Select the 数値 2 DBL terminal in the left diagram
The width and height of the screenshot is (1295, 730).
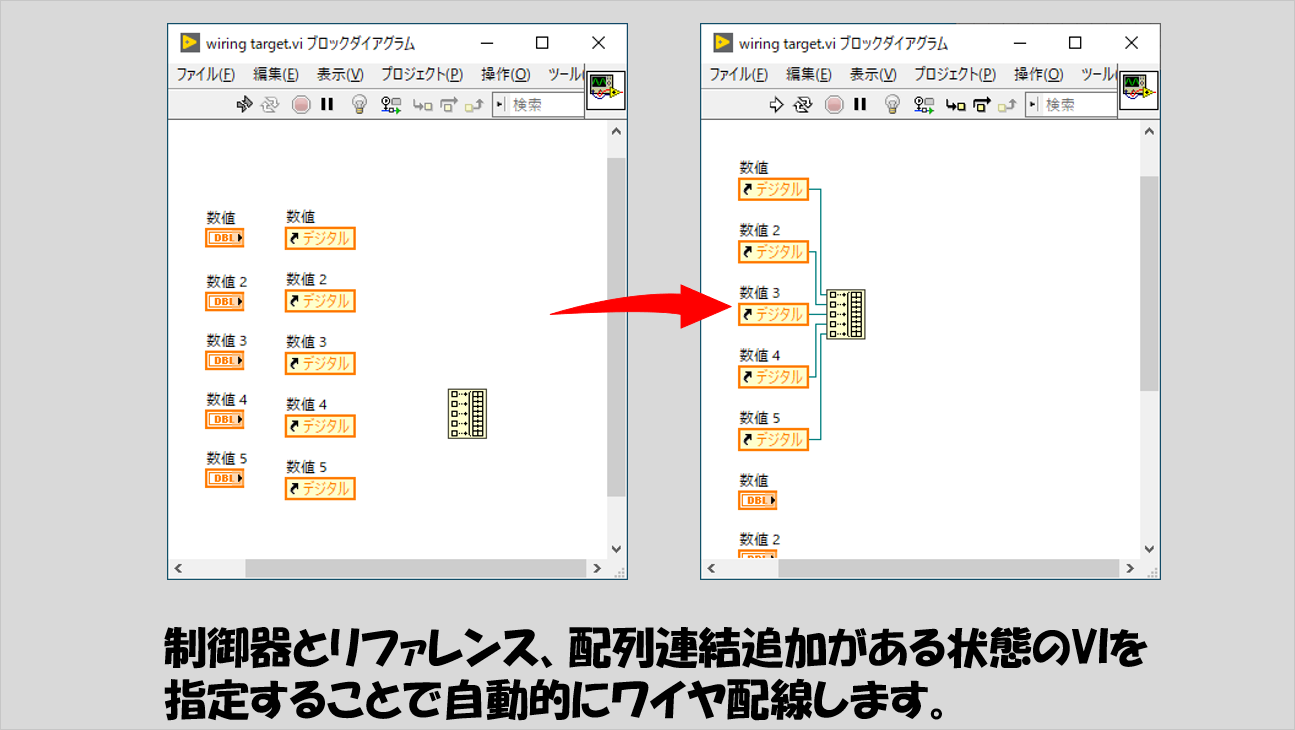point(225,301)
